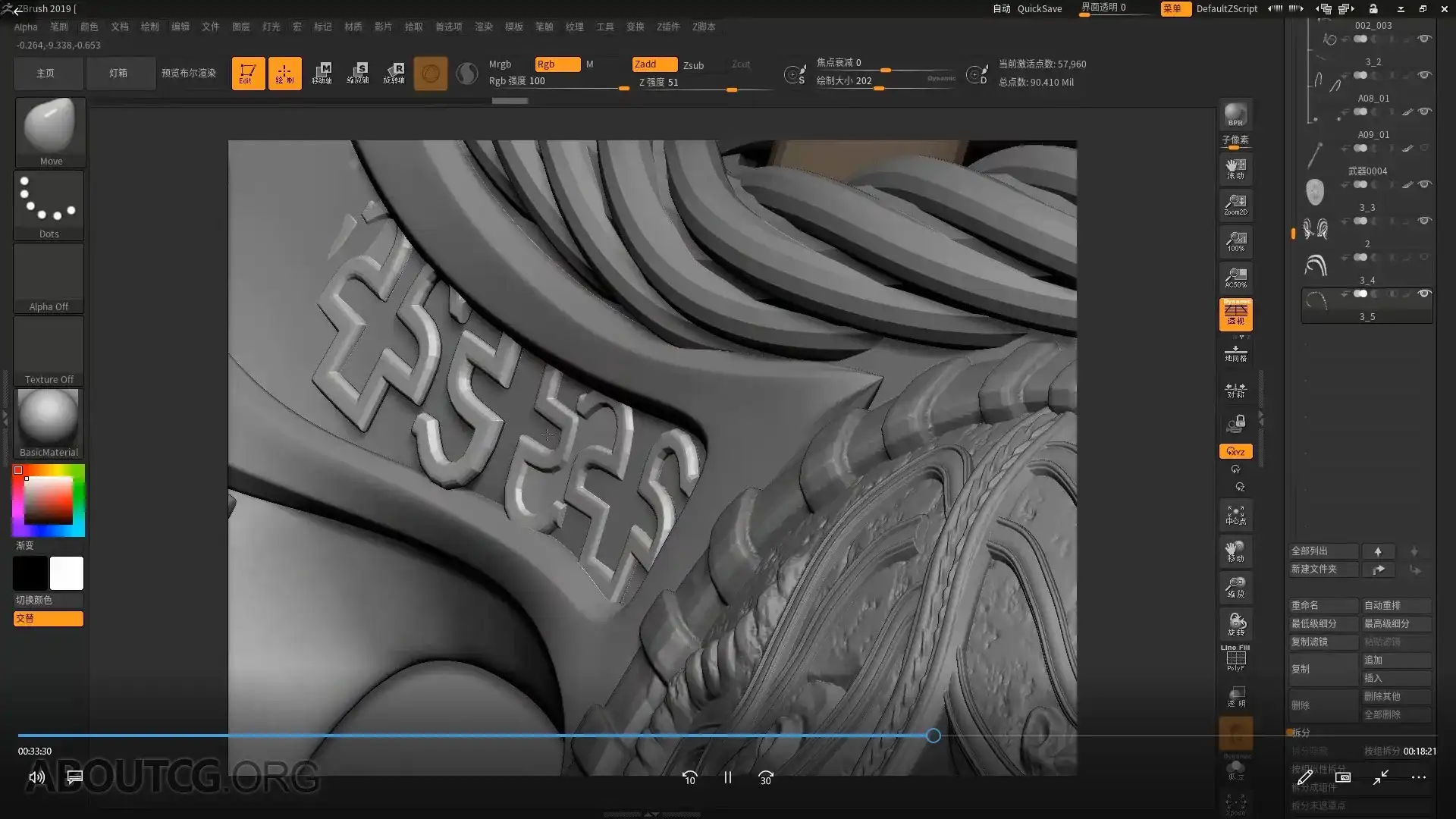
Task: Select the Dots stroke type
Action: 49,202
